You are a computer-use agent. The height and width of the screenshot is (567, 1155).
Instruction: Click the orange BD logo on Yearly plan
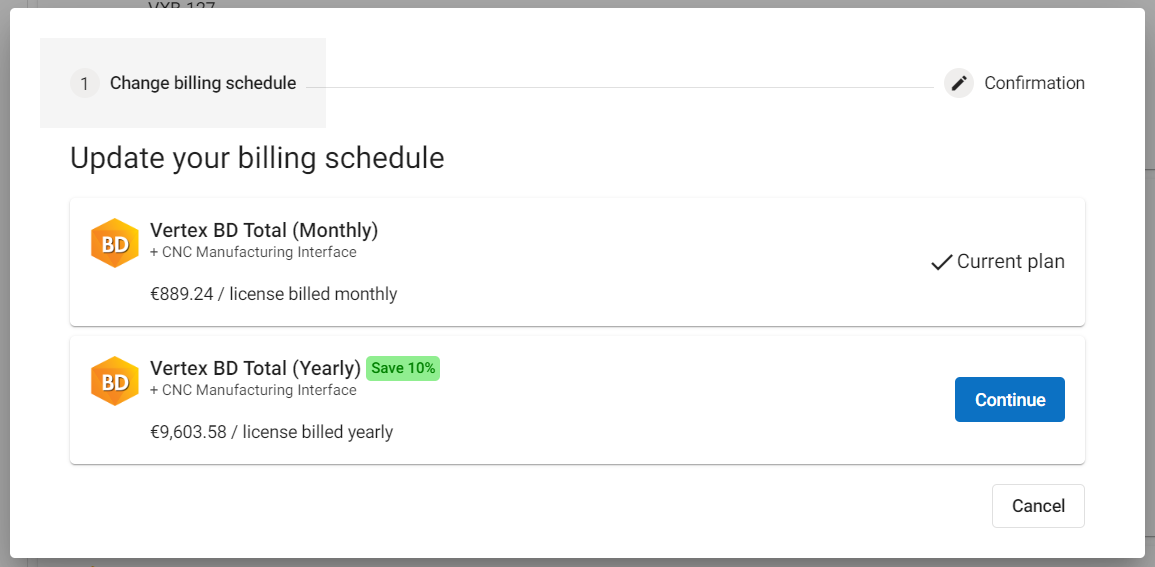tap(114, 381)
